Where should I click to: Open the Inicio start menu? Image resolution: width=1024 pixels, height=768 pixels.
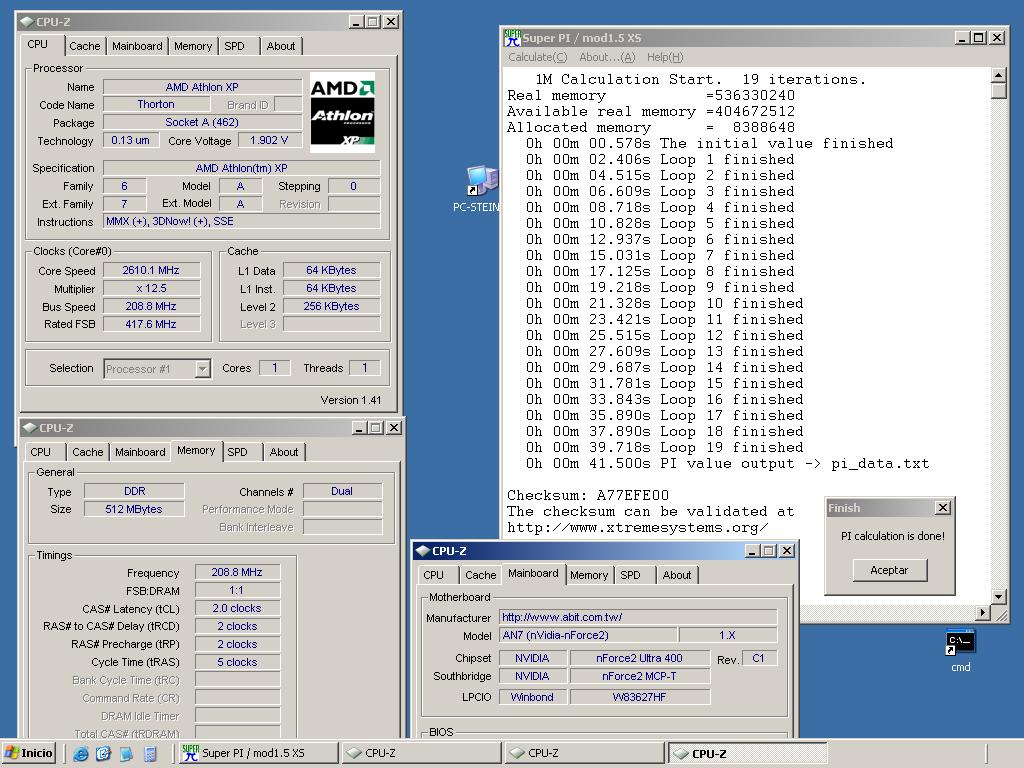click(29, 753)
